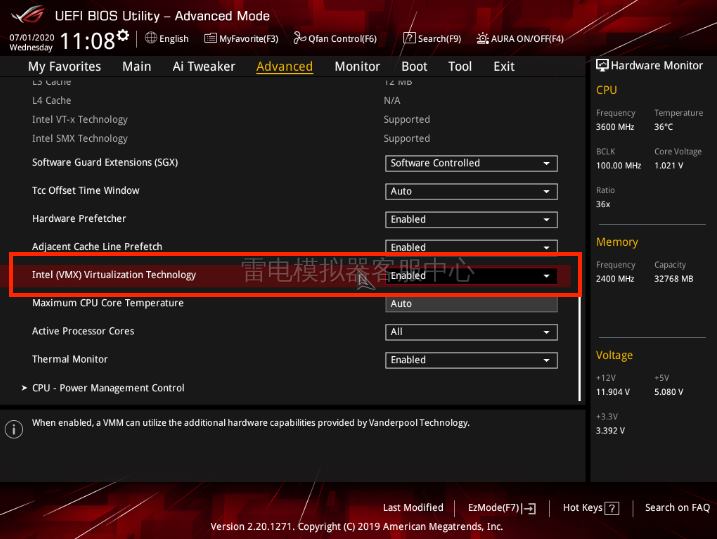The width and height of the screenshot is (717, 539).
Task: Click the 11:08 clock time
Action: pyautogui.click(x=87, y=41)
